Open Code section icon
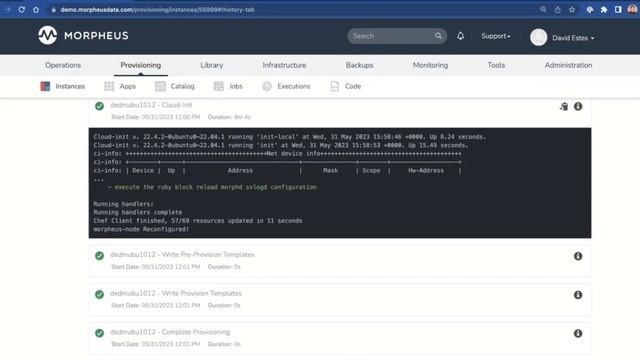Screen dimensions: 640x360 pos(335,86)
